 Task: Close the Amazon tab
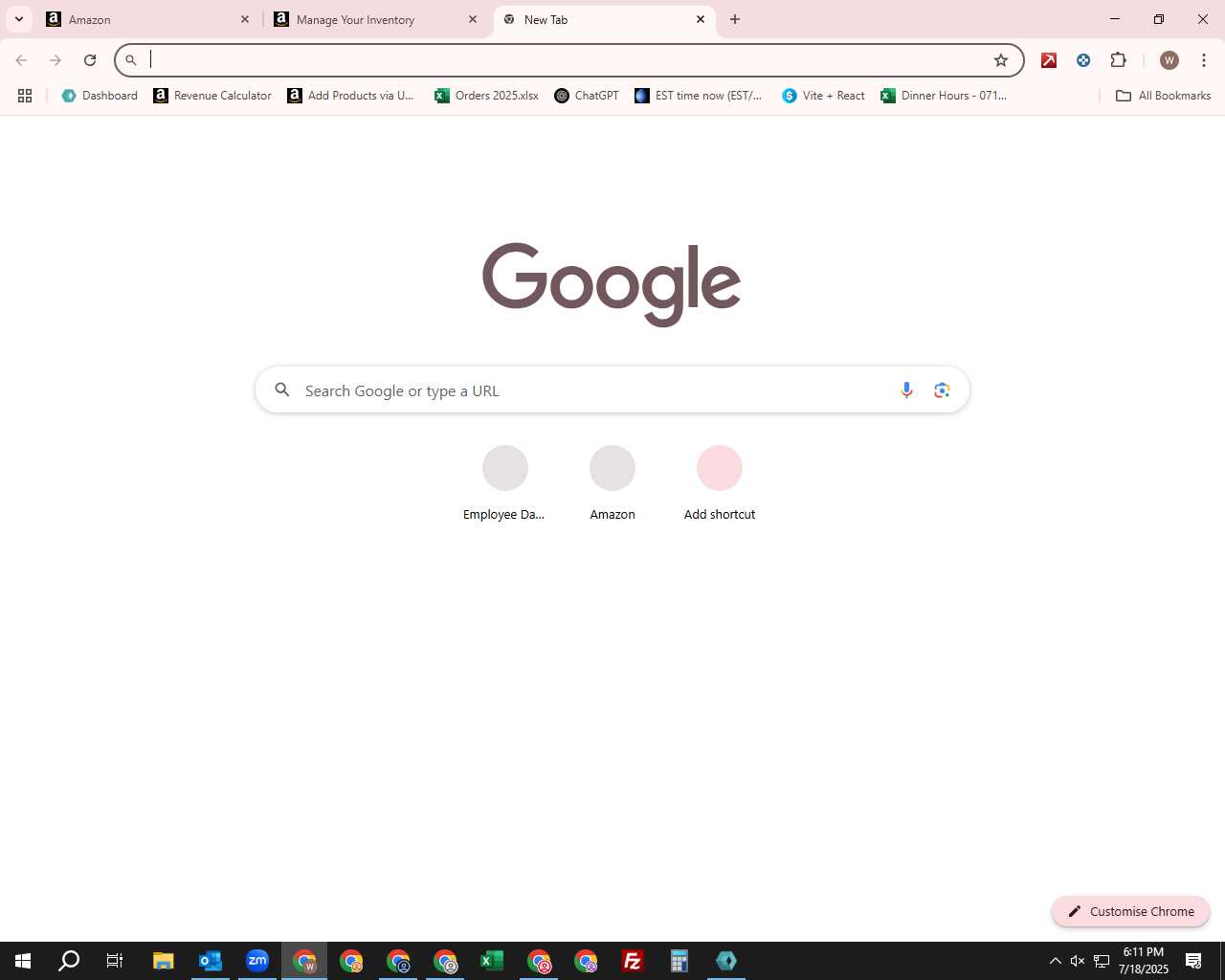(x=245, y=19)
